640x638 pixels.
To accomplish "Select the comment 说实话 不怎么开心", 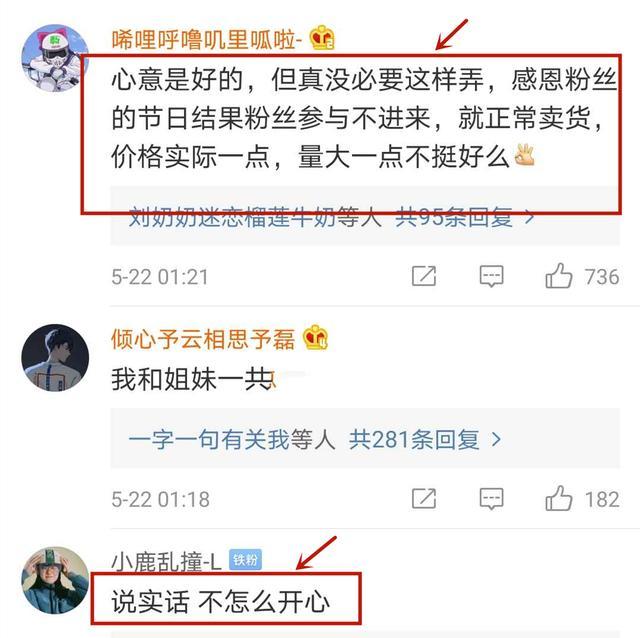I will (220, 601).
